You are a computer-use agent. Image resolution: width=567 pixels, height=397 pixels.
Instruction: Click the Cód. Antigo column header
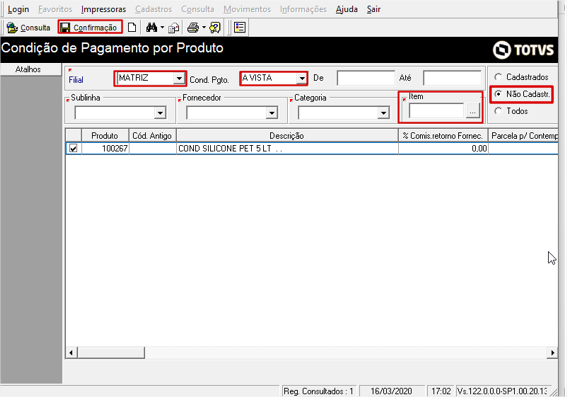[152, 136]
